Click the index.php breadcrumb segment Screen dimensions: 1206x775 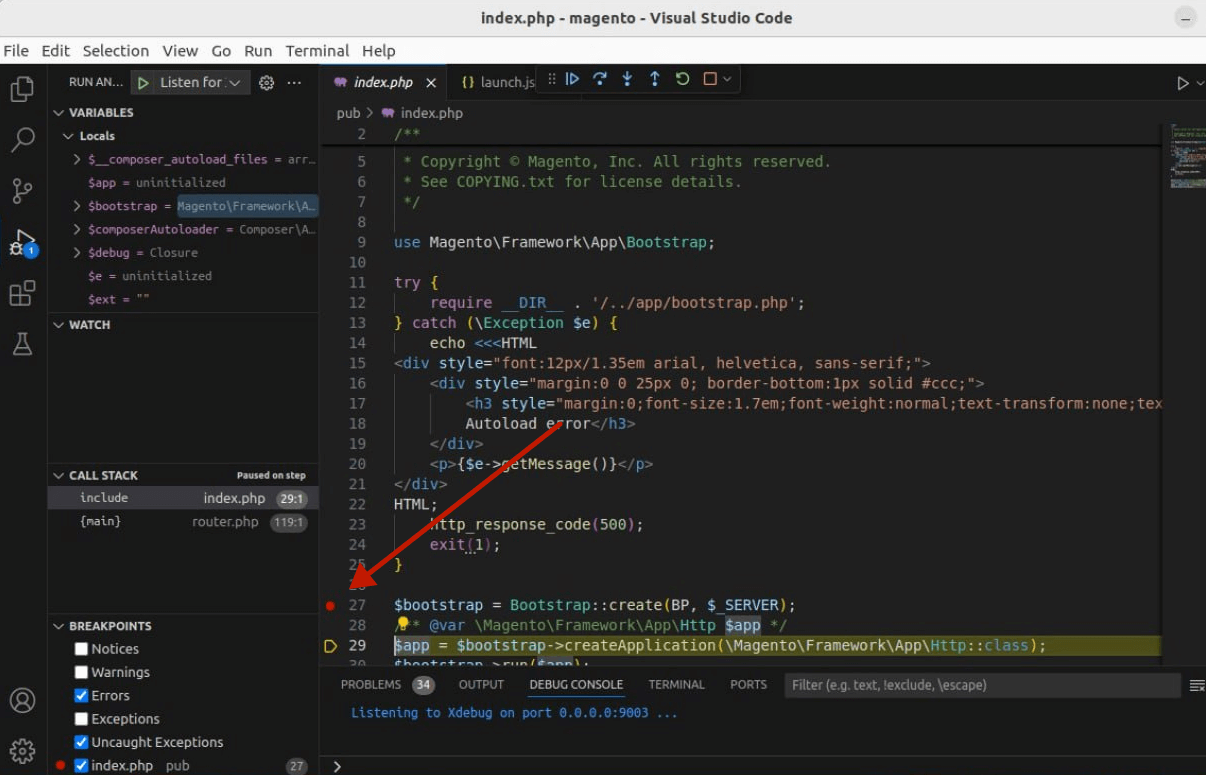coord(432,113)
